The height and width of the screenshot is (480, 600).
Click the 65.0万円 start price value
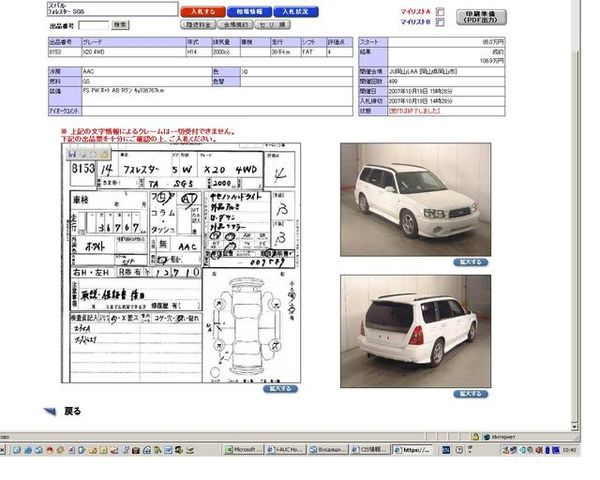pos(493,42)
